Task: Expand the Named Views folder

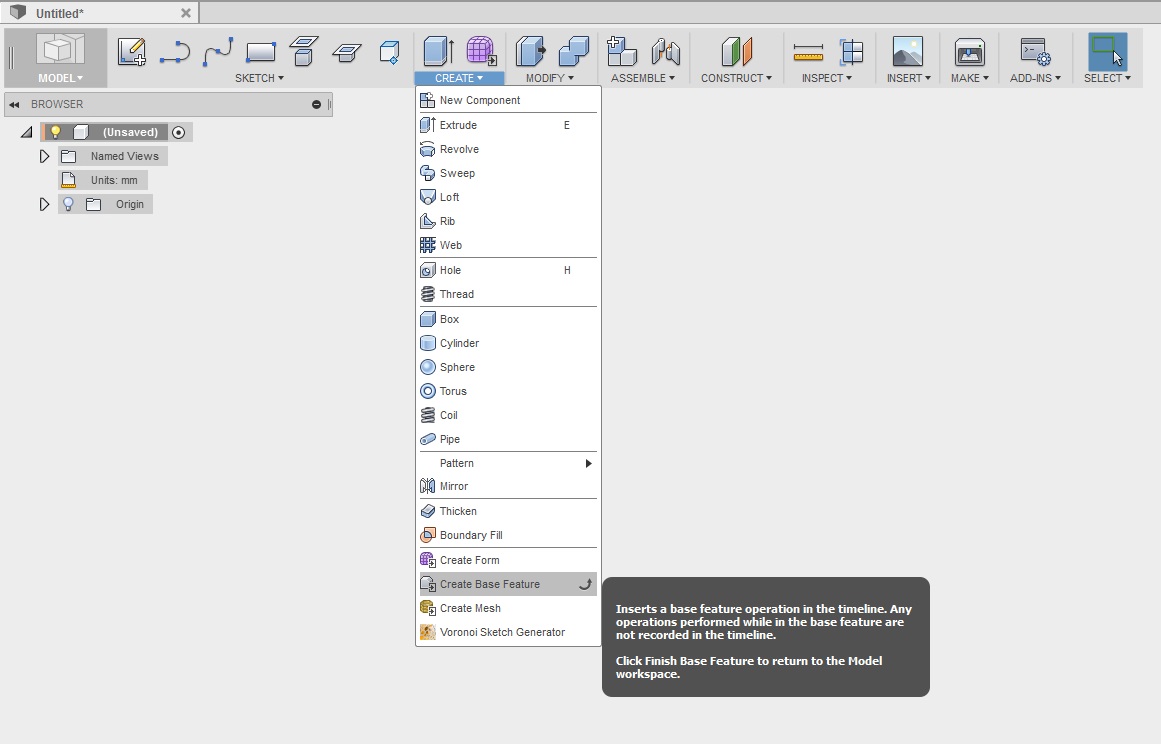Action: [x=44, y=156]
